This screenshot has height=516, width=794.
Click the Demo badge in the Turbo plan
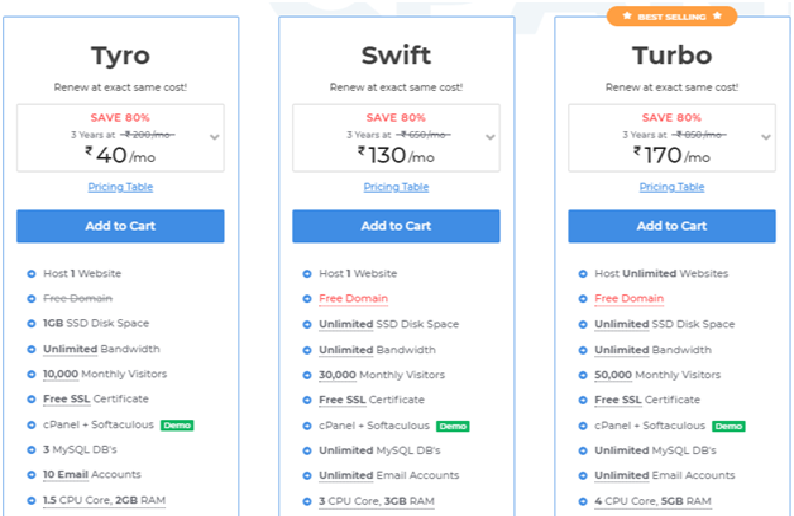[x=729, y=426]
